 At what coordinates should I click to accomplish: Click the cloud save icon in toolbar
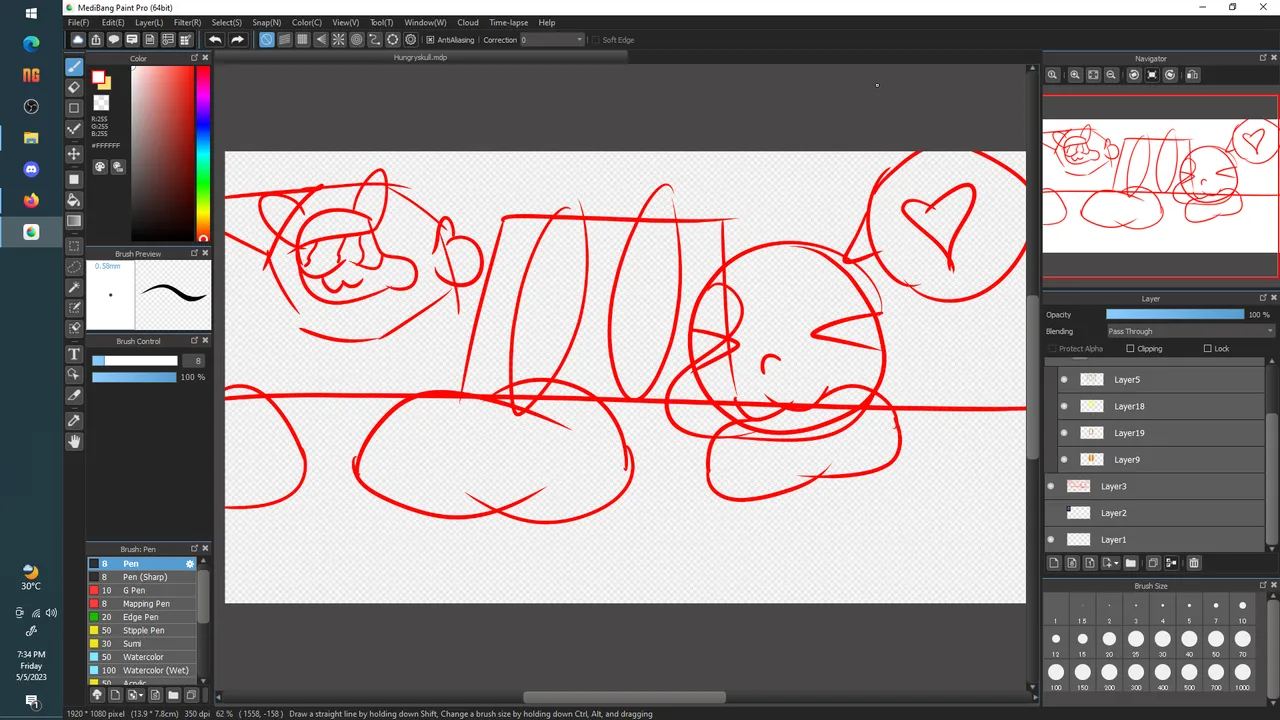[78, 40]
